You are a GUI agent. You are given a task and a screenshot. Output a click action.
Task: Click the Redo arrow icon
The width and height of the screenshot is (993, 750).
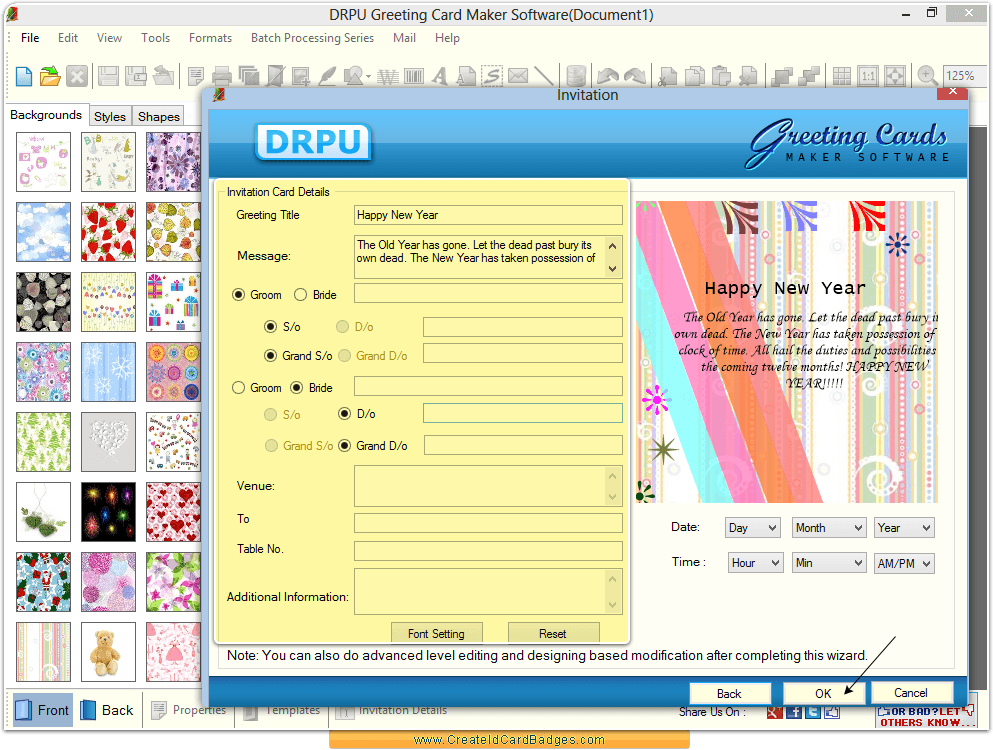(x=635, y=76)
